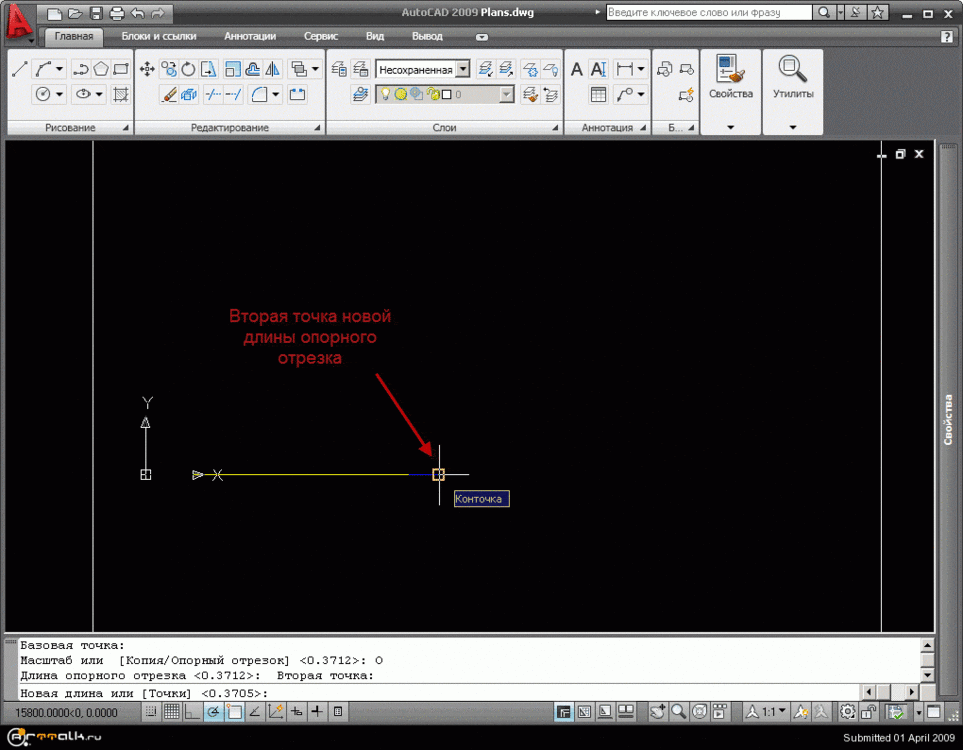Click the Утилиты panel button
Screen dimensions: 963x750
(x=793, y=79)
